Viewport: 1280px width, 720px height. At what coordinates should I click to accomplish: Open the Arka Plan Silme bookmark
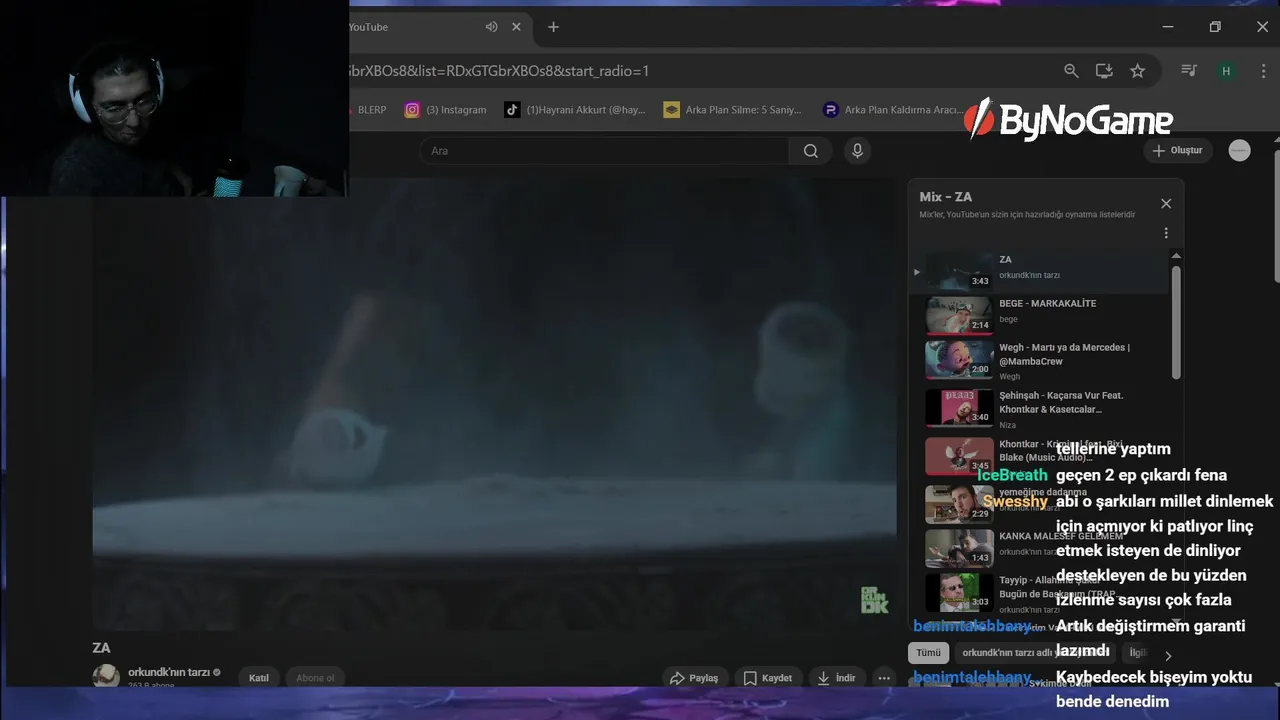[733, 110]
